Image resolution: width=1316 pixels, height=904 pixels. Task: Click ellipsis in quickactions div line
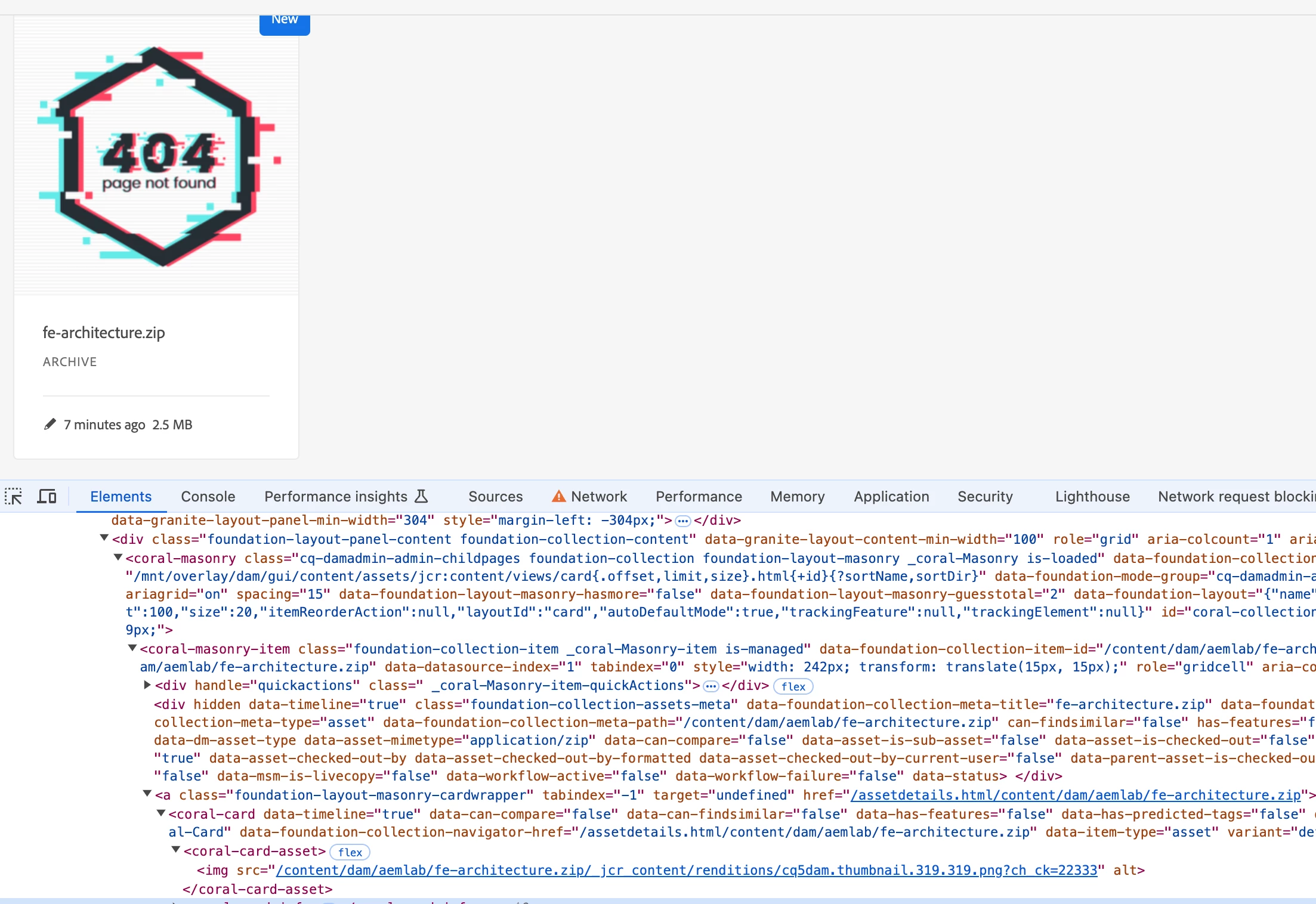pyautogui.click(x=710, y=686)
